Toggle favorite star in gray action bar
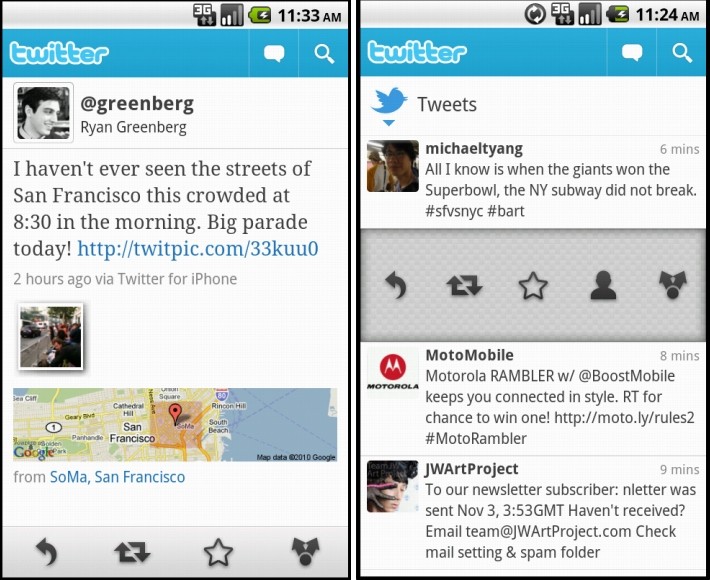 (533, 286)
